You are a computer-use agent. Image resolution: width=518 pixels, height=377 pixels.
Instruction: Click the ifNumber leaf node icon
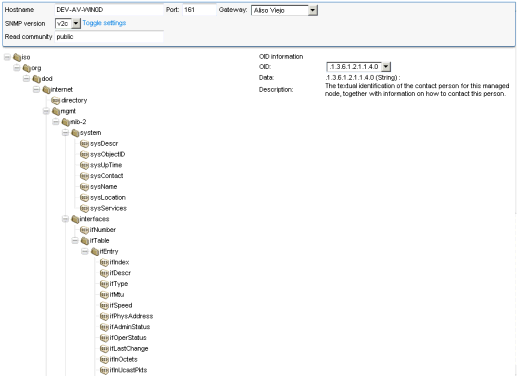84,230
